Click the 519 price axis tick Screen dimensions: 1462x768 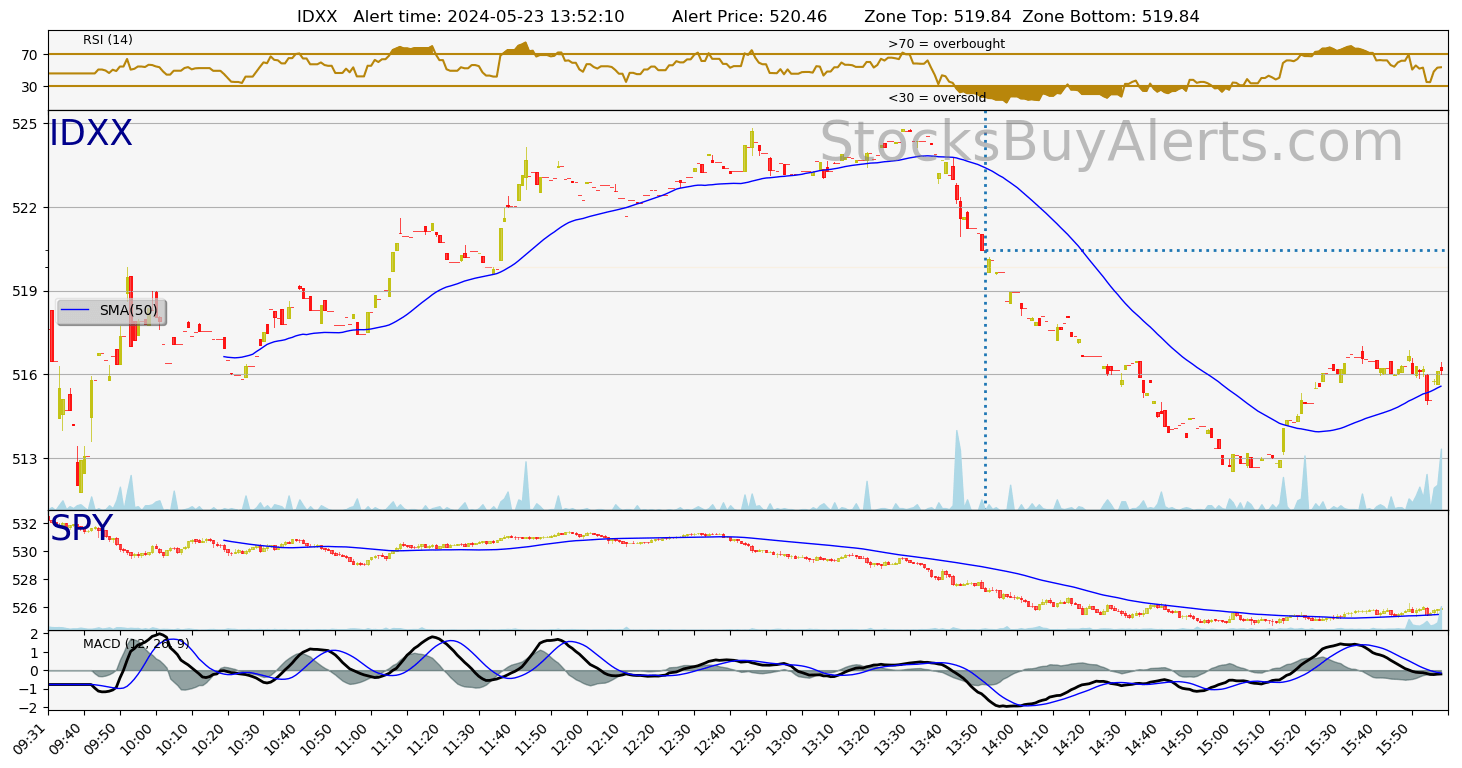26,291
